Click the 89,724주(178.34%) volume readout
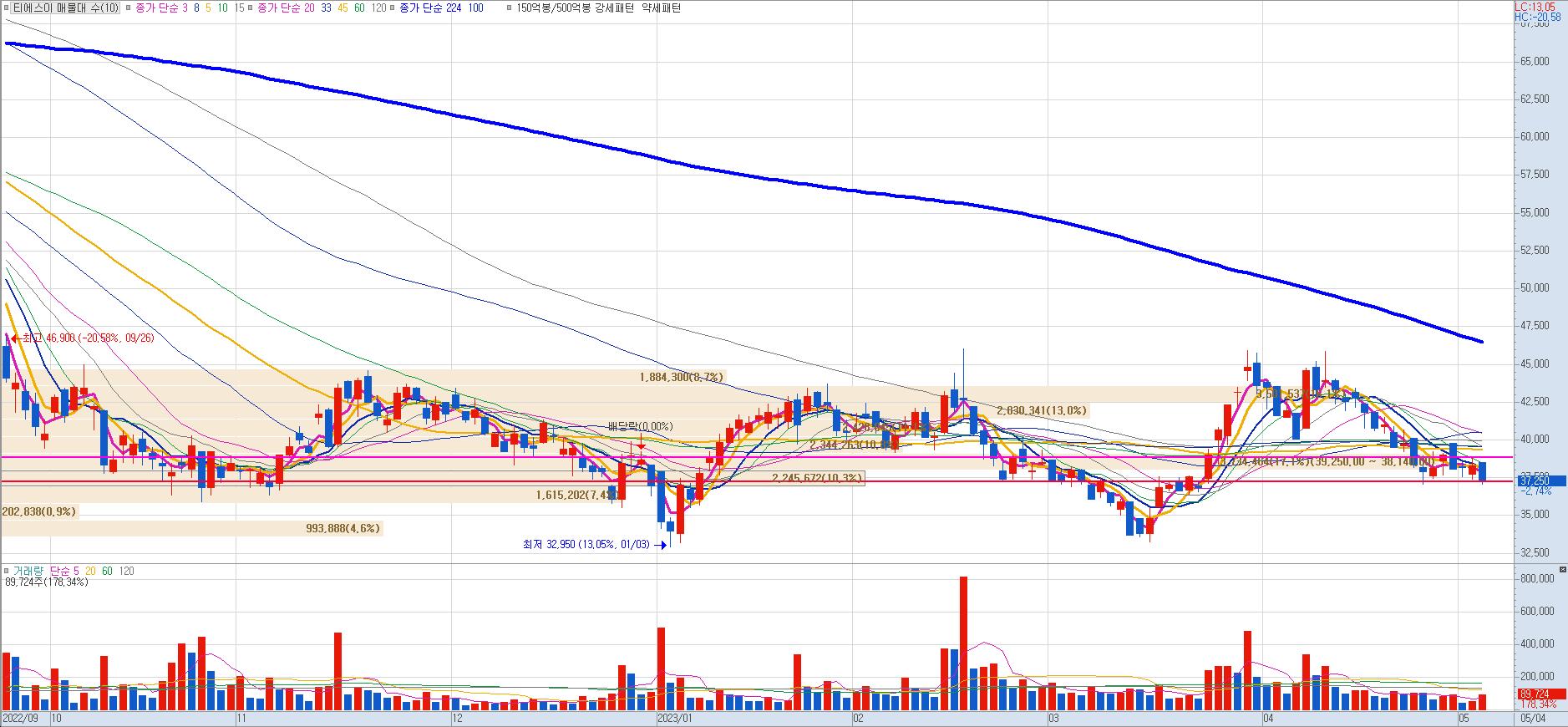 tap(46, 582)
